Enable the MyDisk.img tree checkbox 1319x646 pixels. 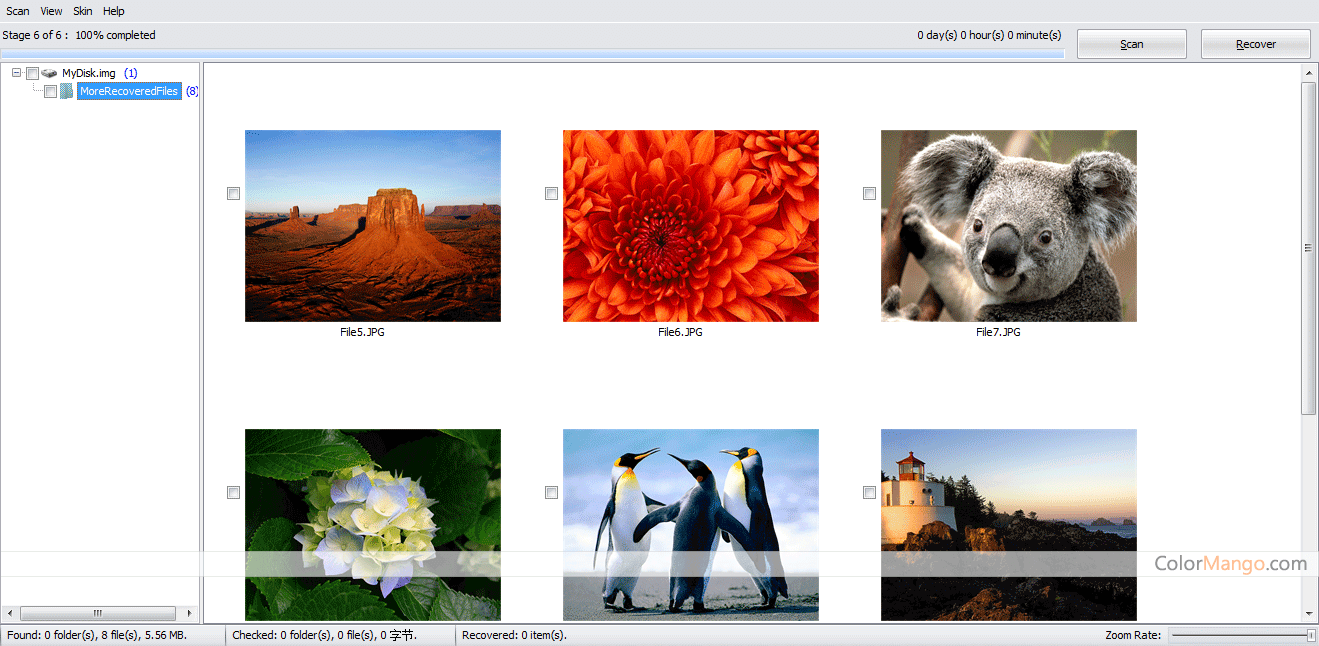point(32,73)
